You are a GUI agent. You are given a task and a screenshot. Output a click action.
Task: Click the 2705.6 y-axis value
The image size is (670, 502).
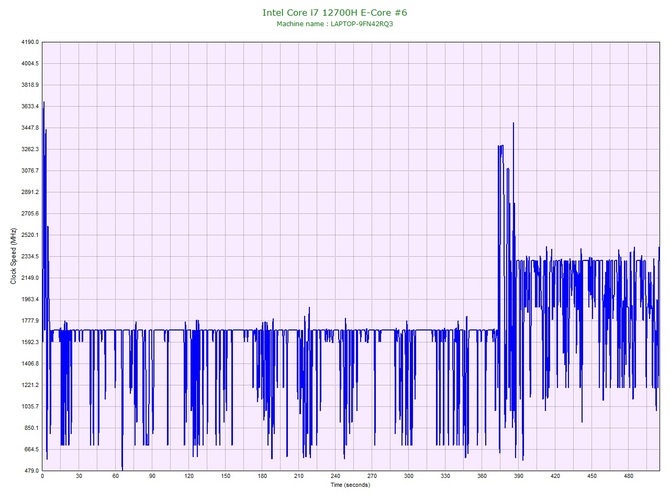30,213
